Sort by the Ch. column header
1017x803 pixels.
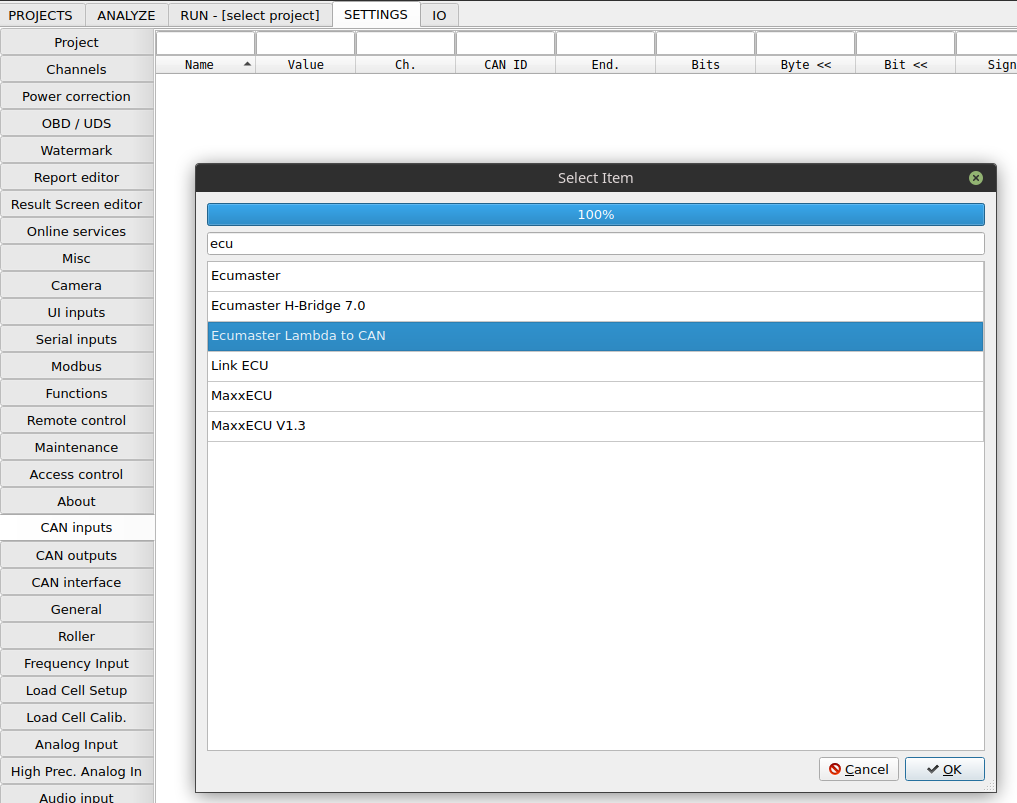click(x=405, y=65)
